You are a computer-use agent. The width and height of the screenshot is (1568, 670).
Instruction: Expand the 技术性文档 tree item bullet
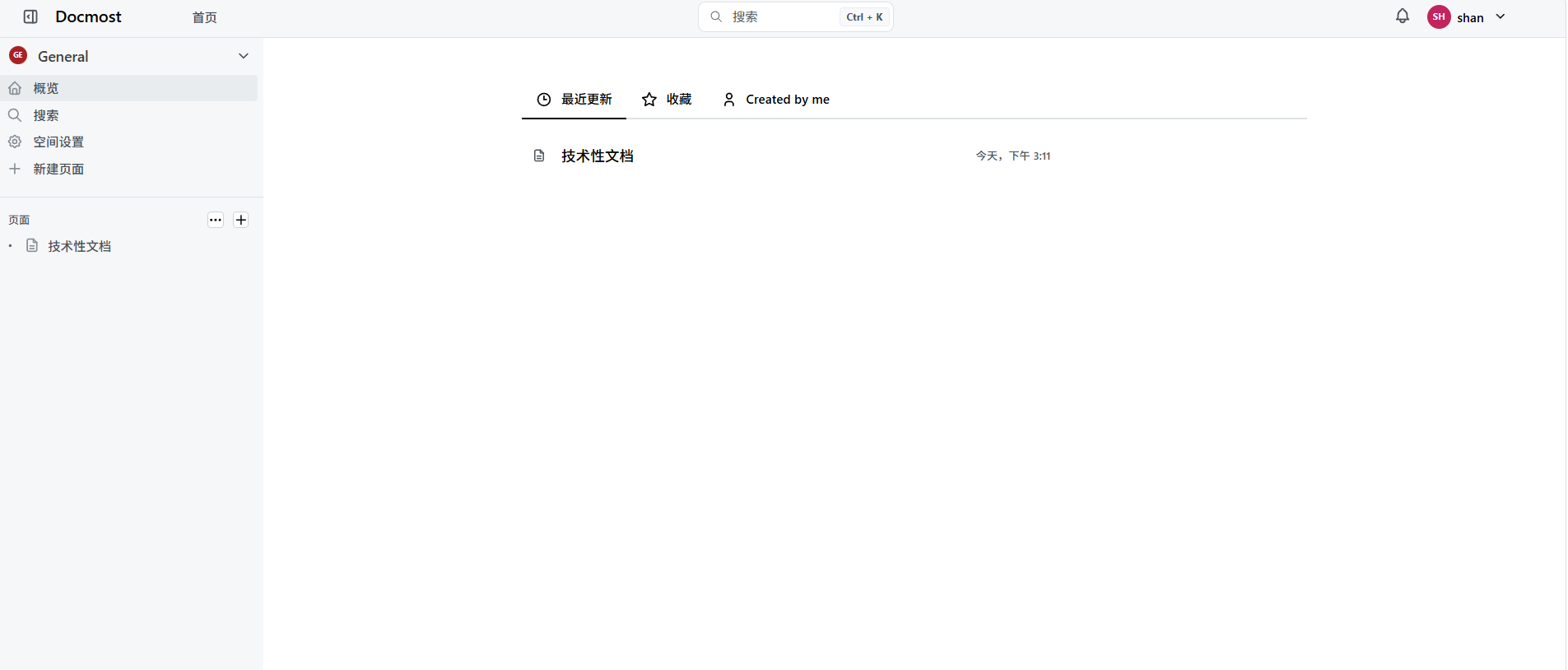[x=10, y=246]
